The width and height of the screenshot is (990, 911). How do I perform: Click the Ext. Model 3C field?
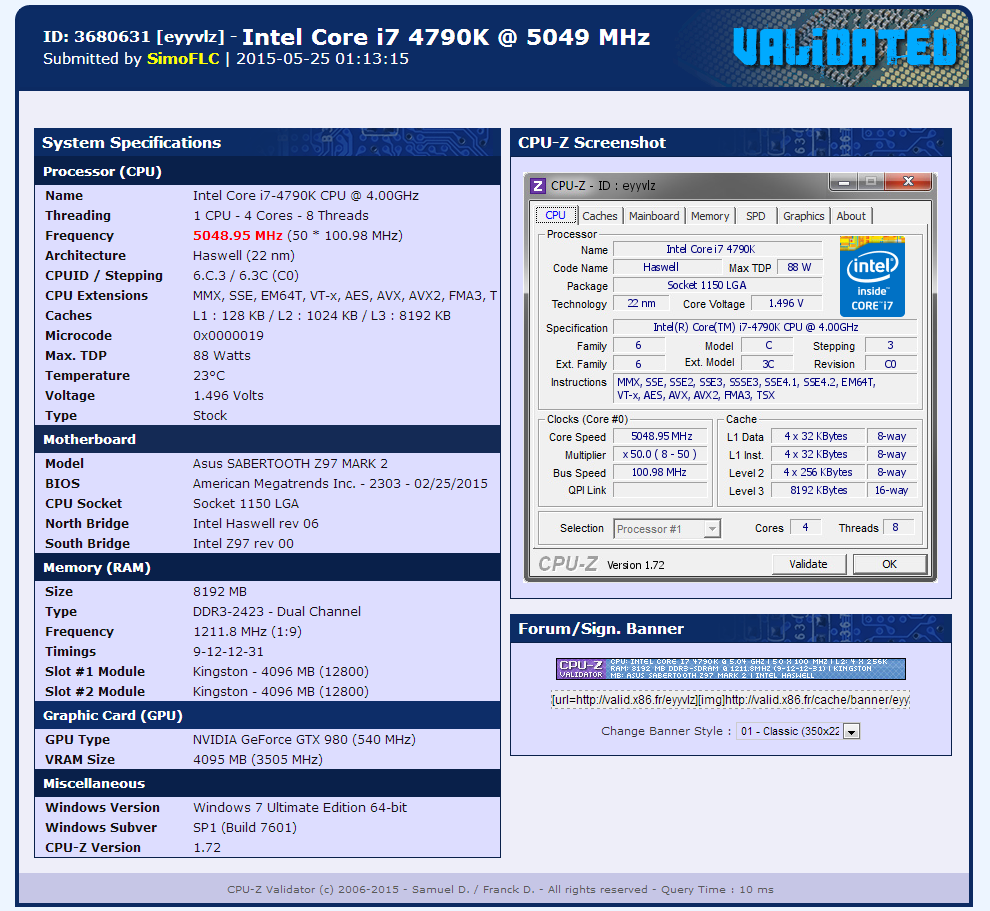(768, 364)
